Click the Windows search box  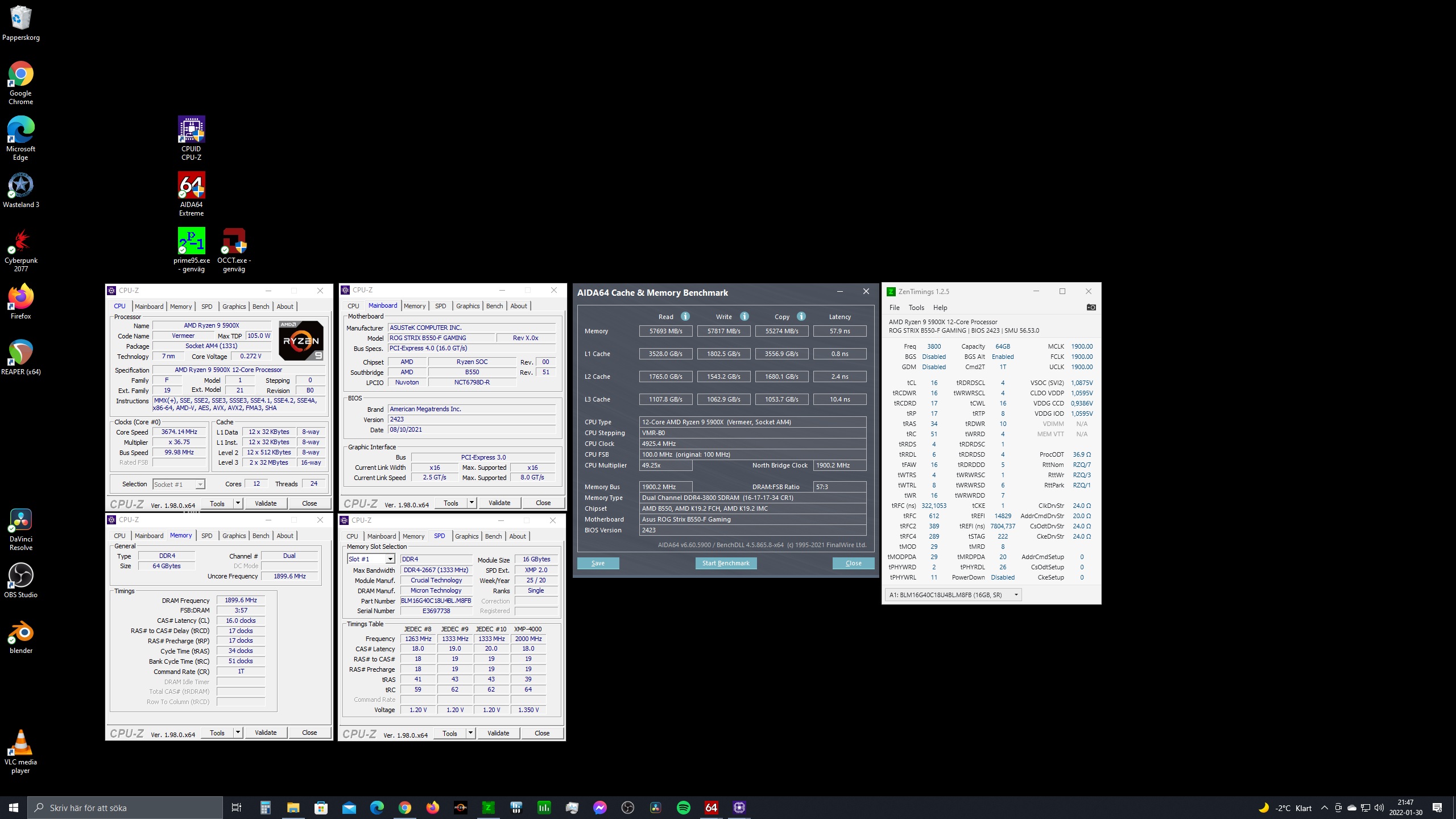[x=125, y=808]
